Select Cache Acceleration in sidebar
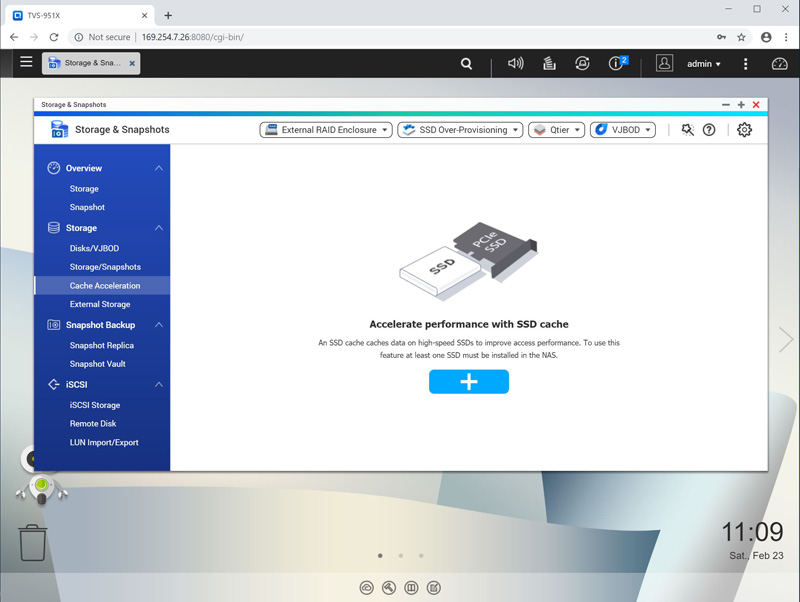800x602 pixels. 102,286
